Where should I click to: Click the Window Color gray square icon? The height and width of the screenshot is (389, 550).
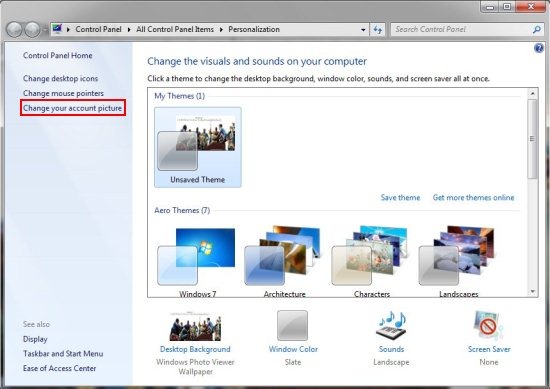coord(293,326)
